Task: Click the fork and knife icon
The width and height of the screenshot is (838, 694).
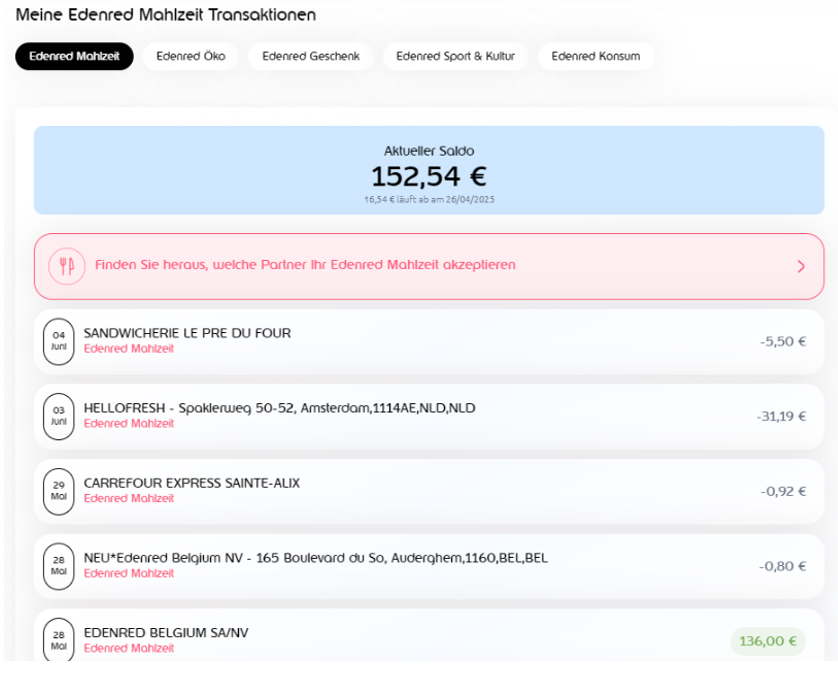Action: coord(66,266)
